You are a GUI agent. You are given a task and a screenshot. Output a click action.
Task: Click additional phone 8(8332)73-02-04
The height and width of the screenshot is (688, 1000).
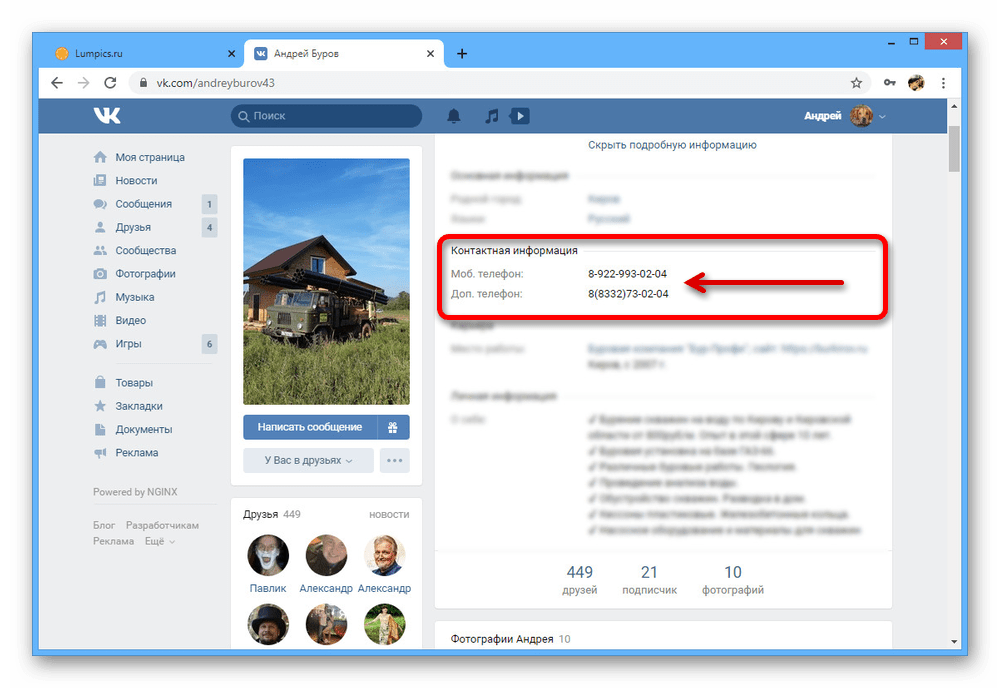(x=628, y=294)
